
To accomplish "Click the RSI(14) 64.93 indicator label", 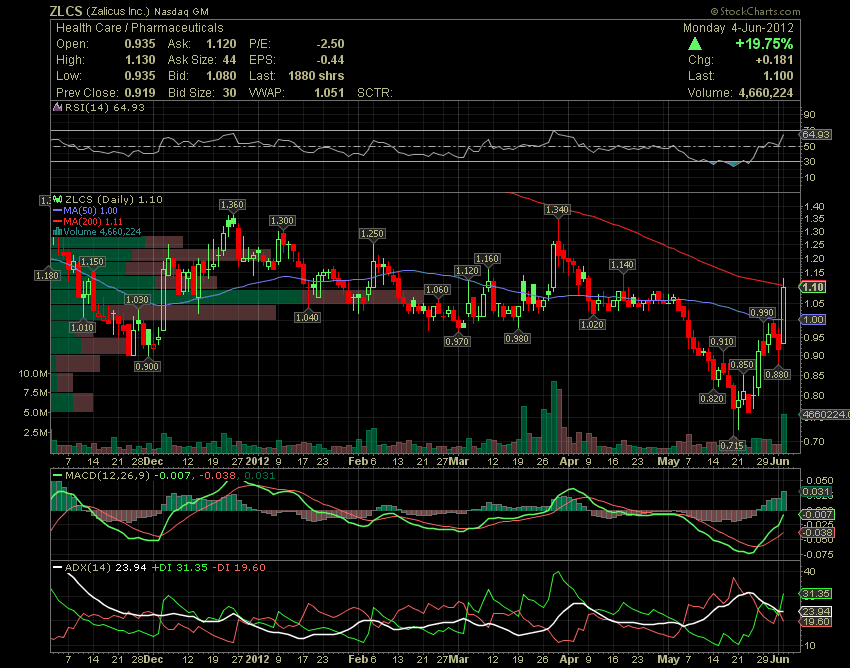I will [105, 107].
